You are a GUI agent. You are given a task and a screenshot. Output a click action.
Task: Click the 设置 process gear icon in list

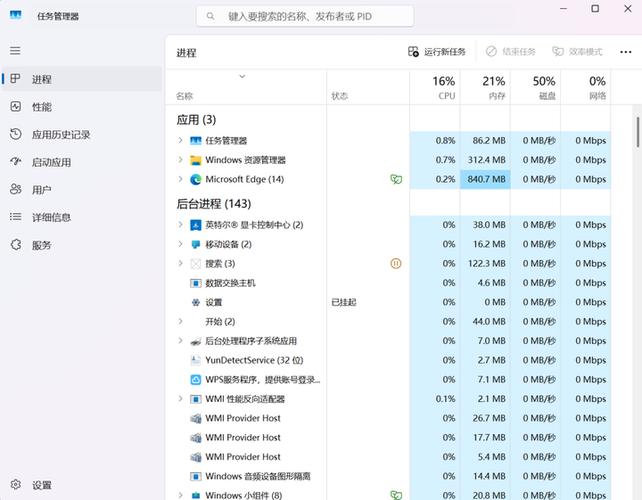[196, 302]
